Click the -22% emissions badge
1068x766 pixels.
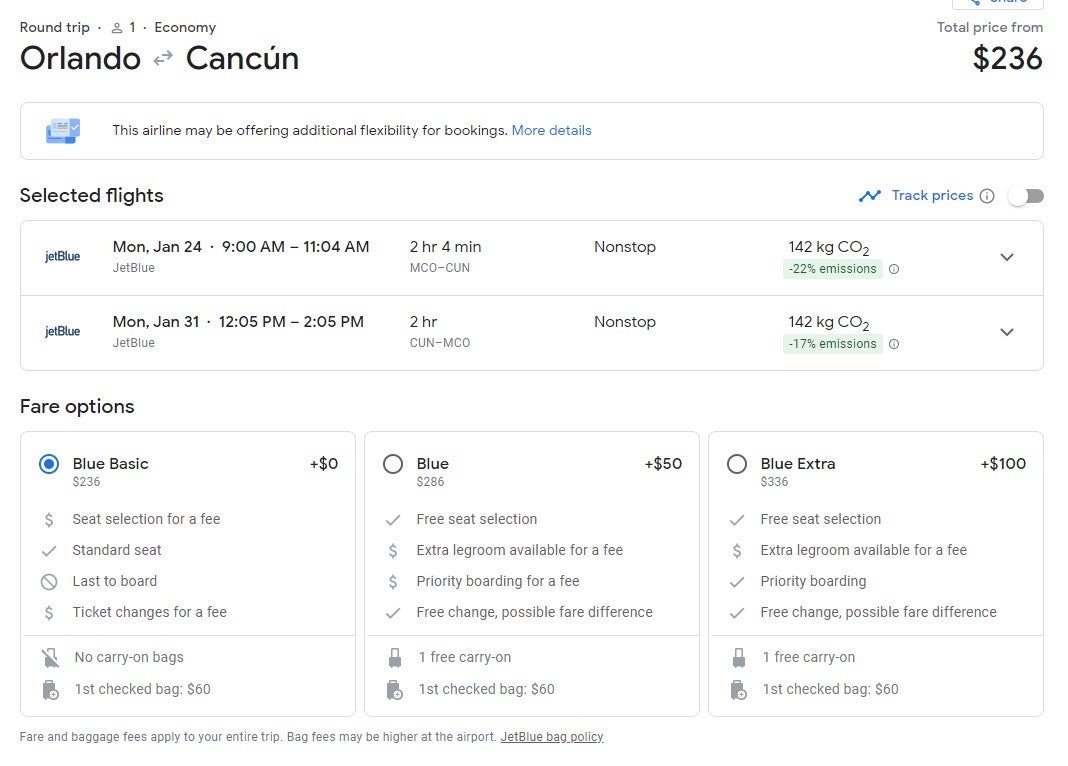point(832,269)
